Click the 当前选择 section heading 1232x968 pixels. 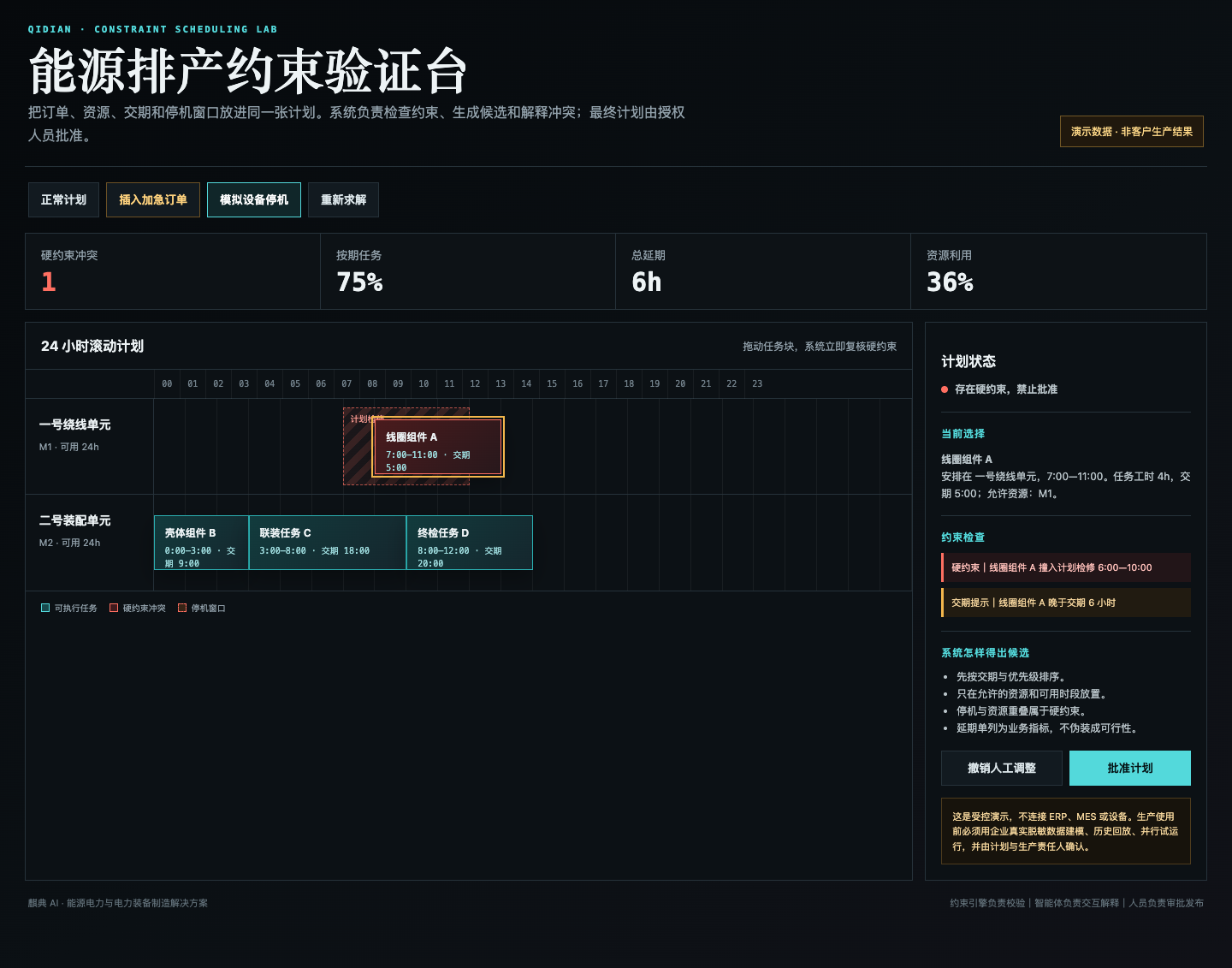(x=963, y=434)
